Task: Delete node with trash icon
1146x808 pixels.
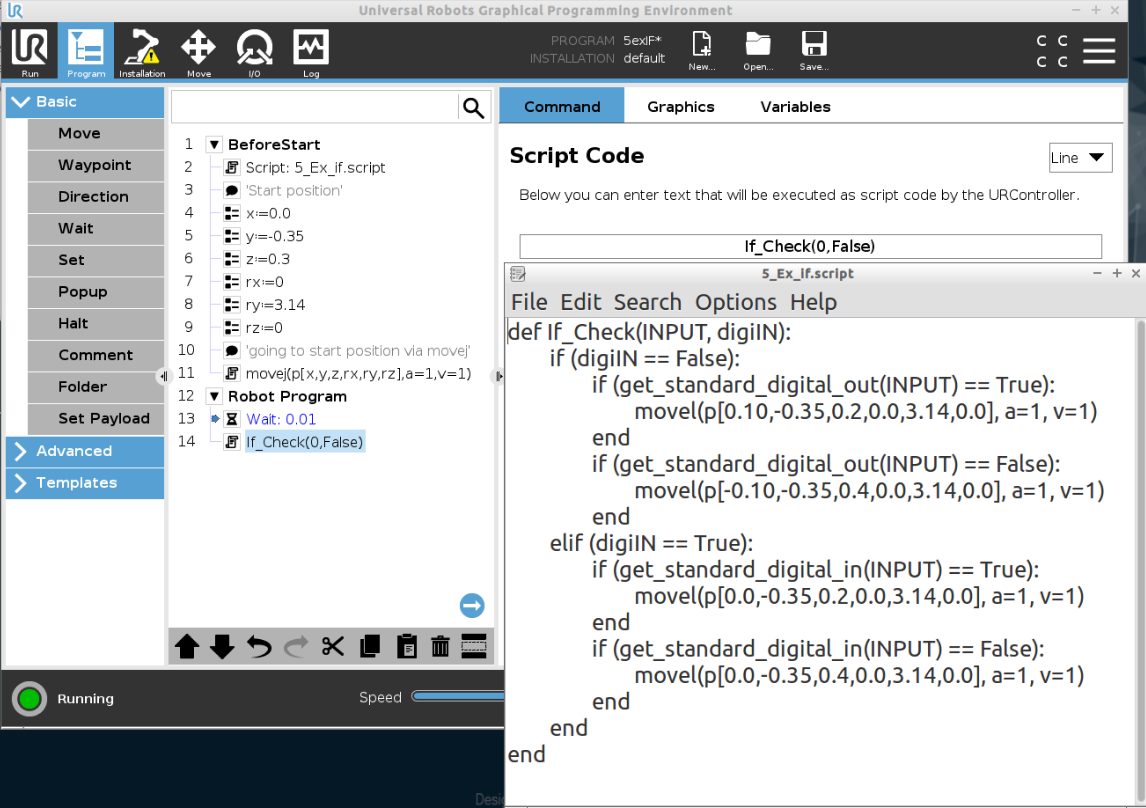Action: click(440, 647)
